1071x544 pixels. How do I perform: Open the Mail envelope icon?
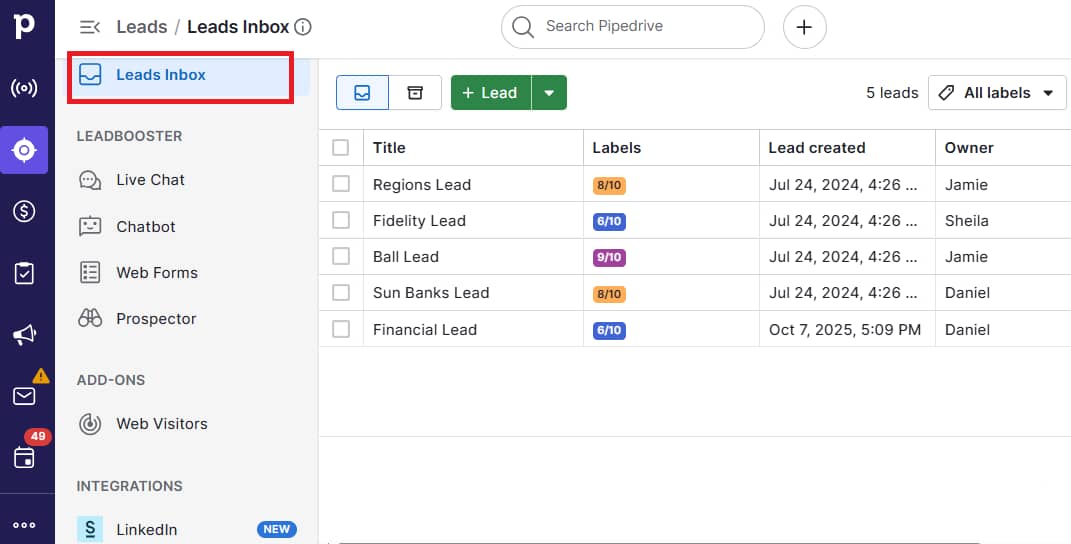click(x=24, y=396)
